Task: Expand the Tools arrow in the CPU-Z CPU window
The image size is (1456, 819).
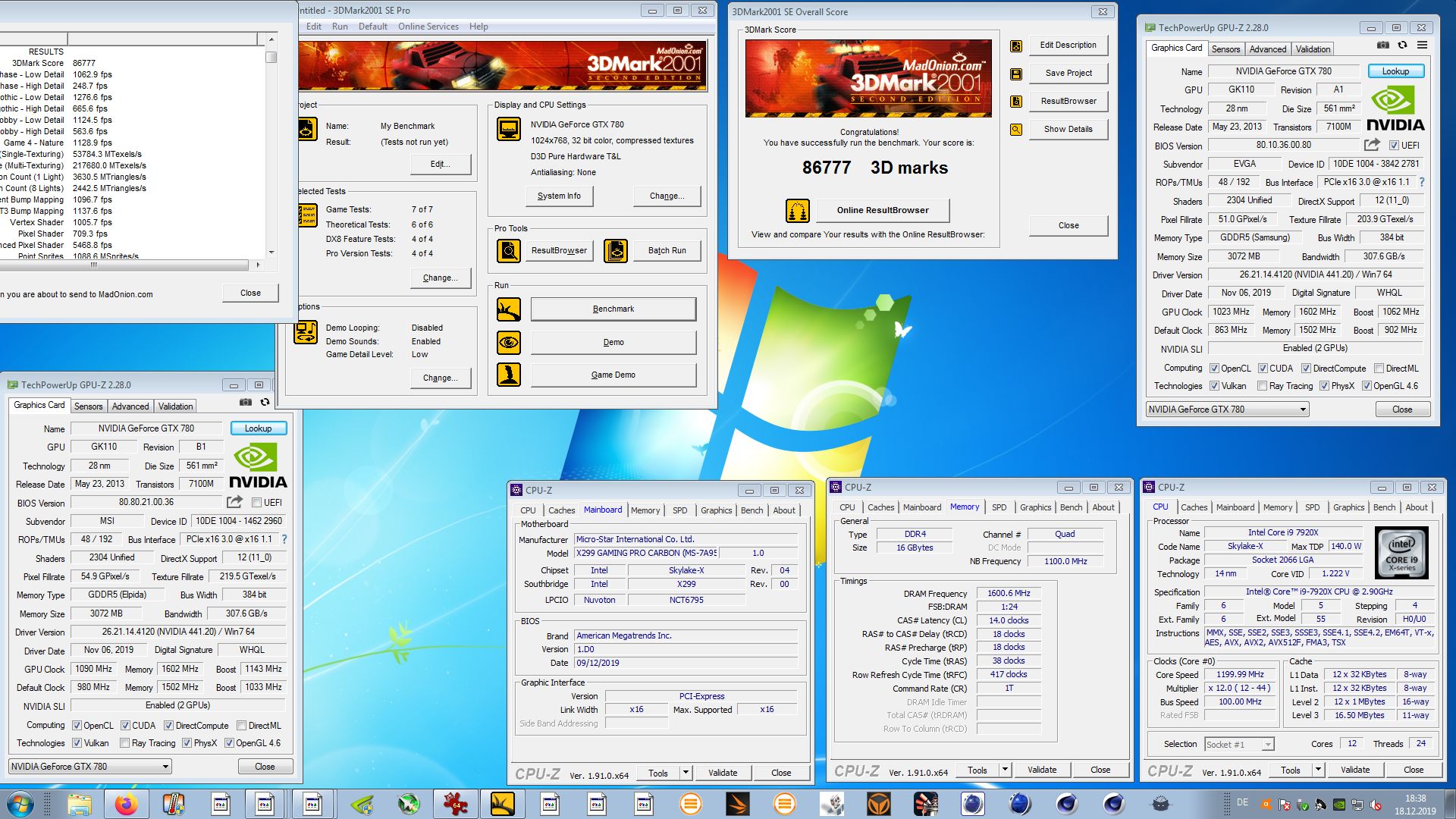Action: coord(1318,770)
